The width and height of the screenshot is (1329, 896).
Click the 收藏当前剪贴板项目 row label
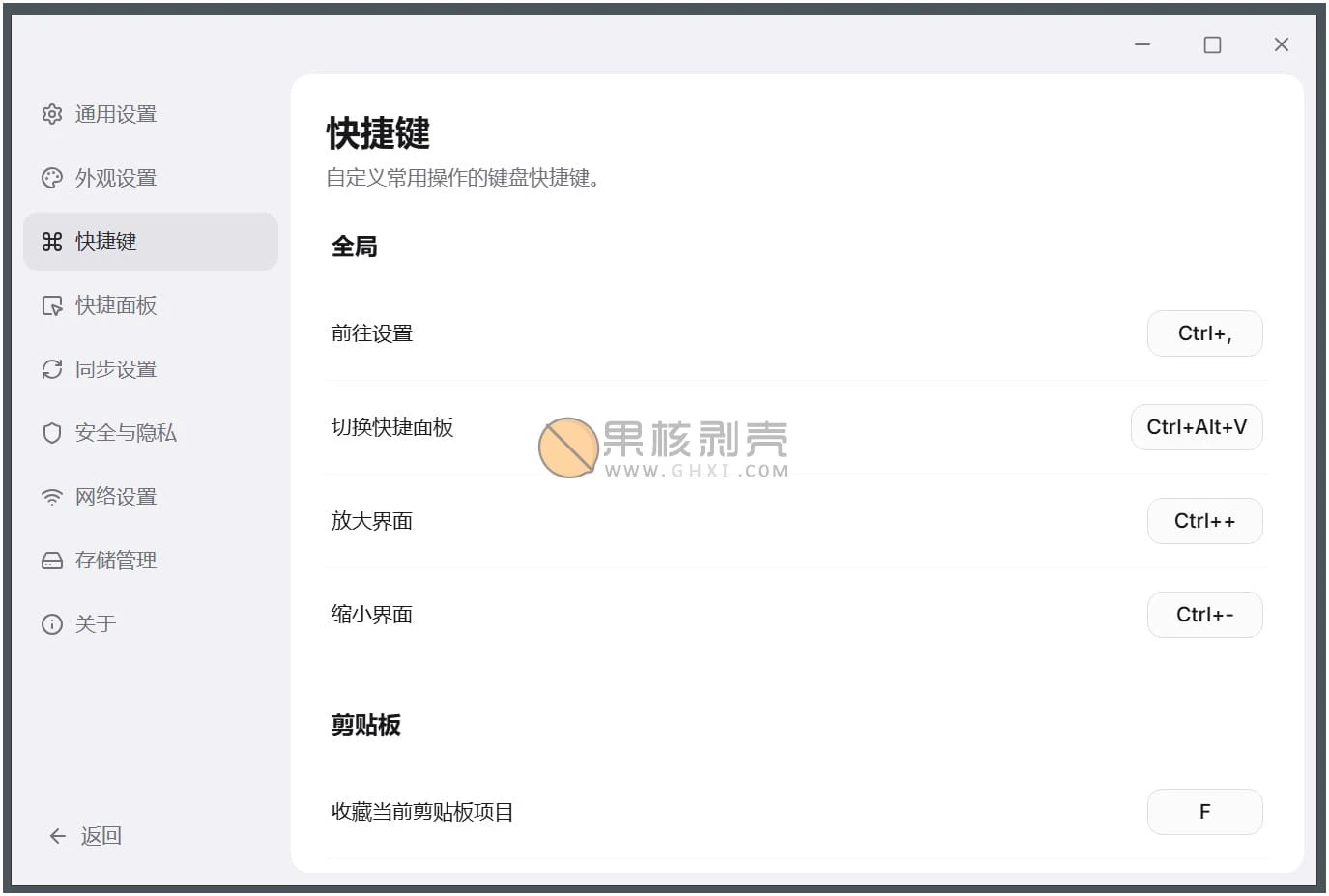point(422,812)
